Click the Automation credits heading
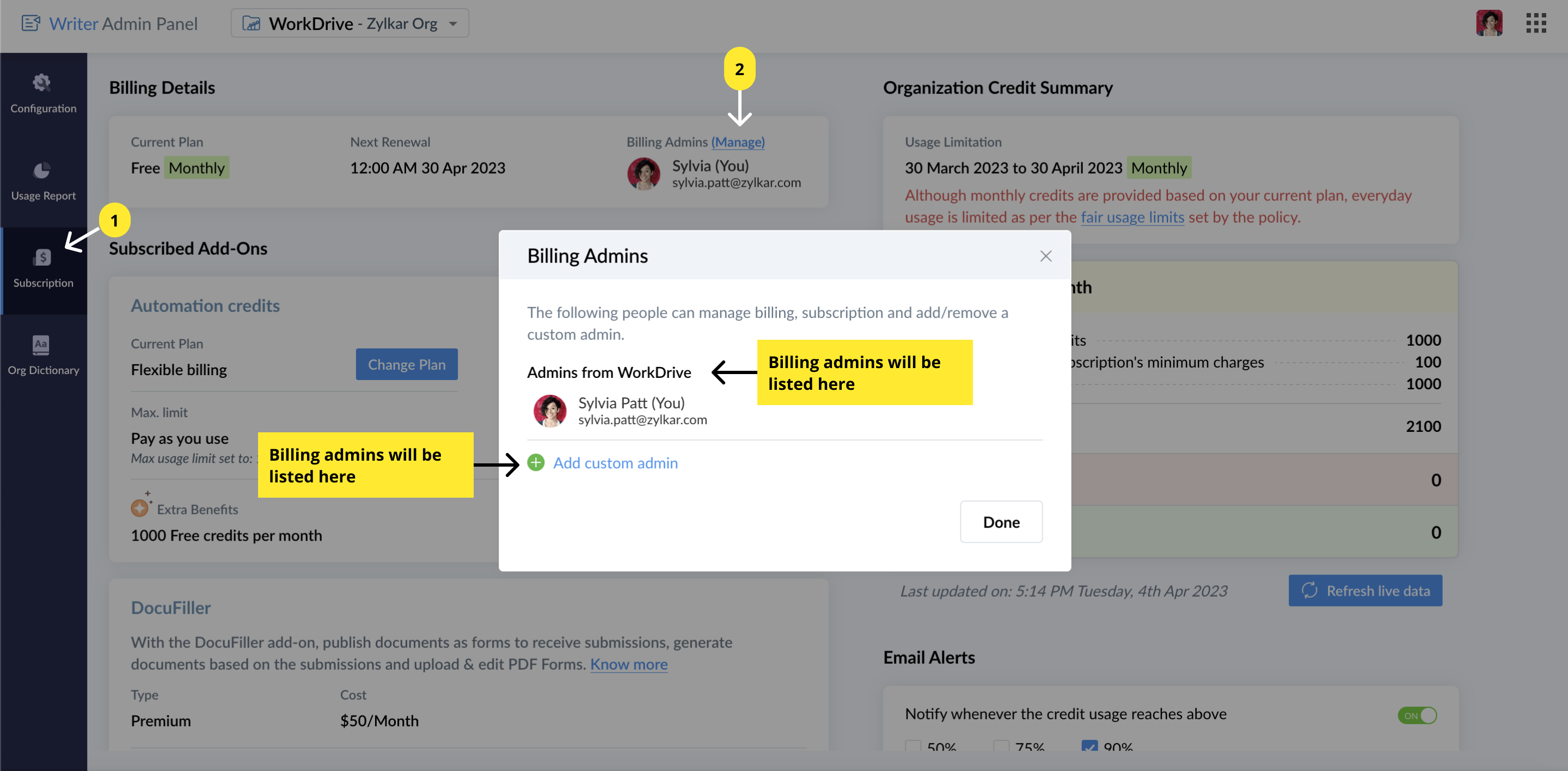The height and width of the screenshot is (771, 1568). coord(205,305)
